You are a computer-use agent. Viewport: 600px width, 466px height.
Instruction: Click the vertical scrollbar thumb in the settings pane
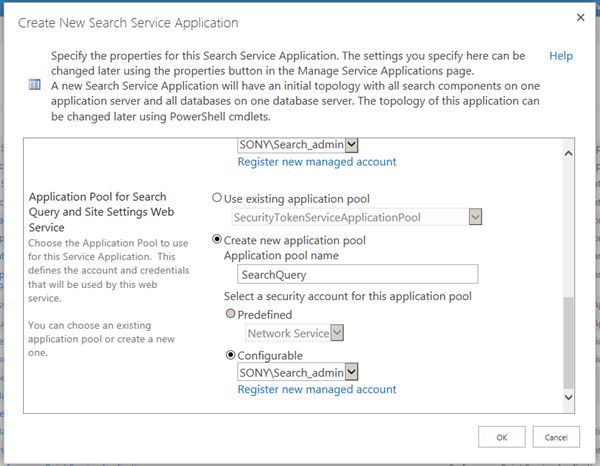coord(569,342)
